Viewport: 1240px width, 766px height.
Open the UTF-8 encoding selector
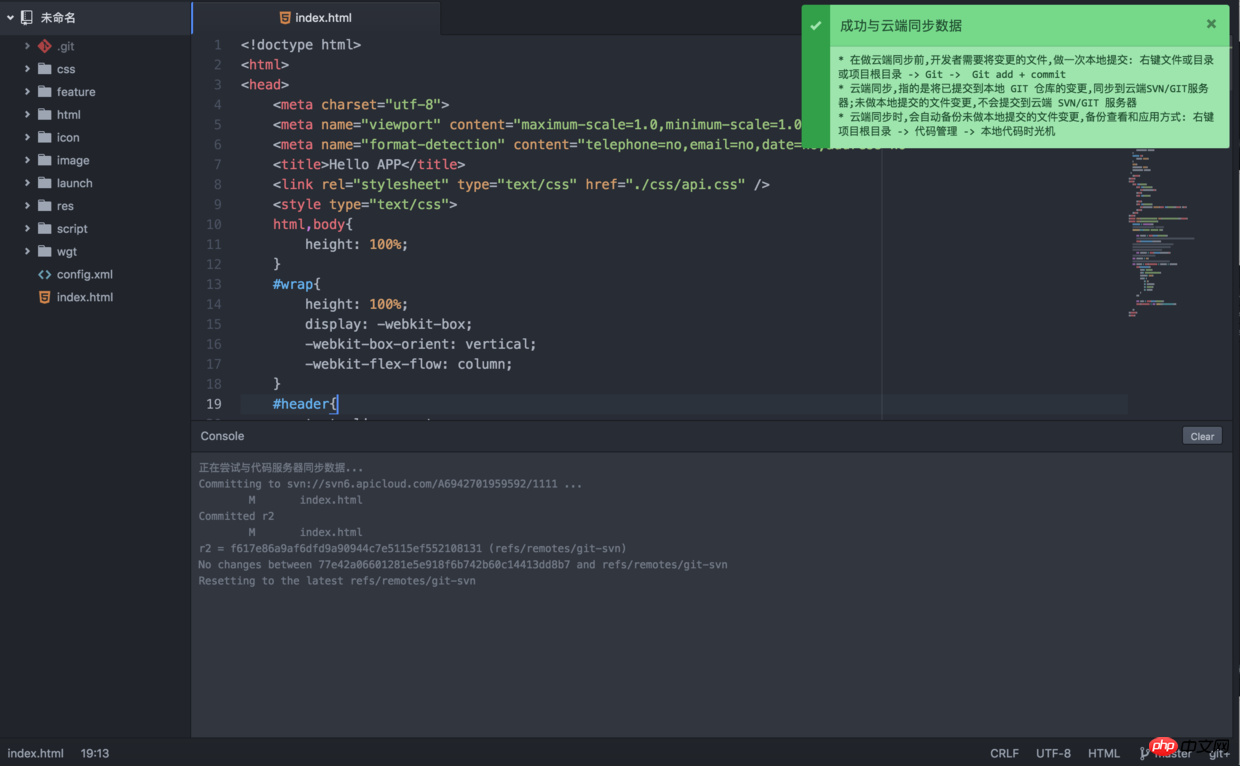tap(1053, 753)
